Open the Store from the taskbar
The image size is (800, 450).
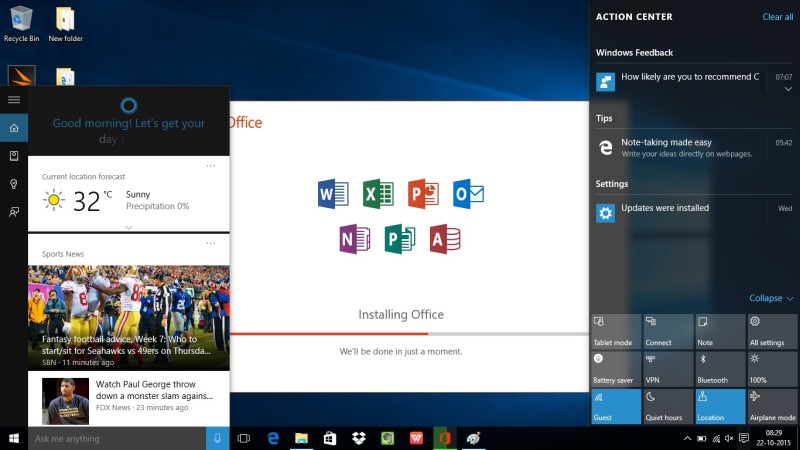[330, 438]
